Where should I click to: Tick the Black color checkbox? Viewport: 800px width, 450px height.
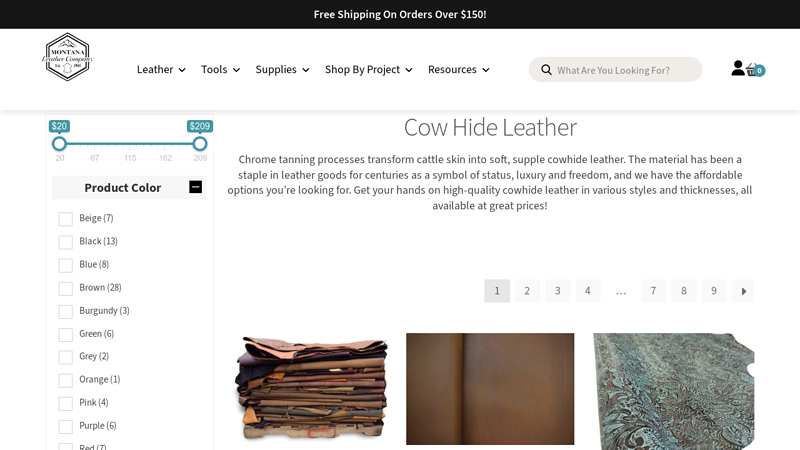tap(65, 242)
